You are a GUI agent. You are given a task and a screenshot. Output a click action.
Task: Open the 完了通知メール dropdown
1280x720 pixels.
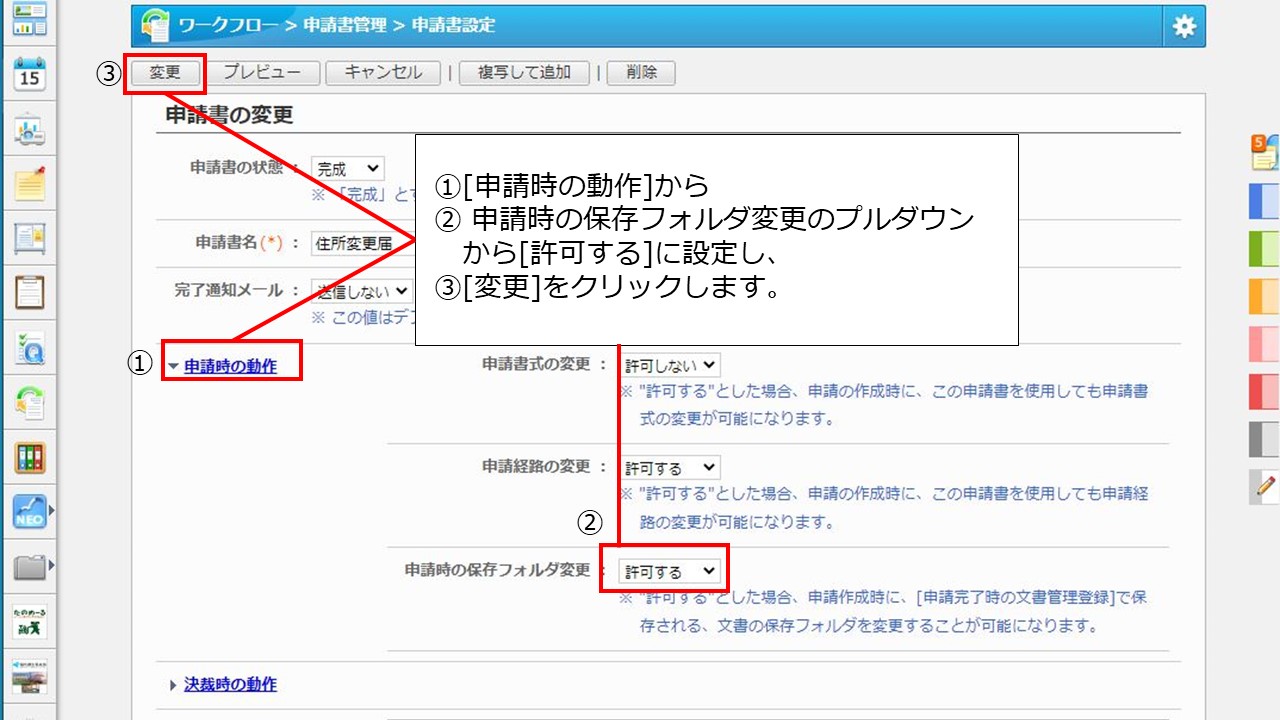point(362,291)
